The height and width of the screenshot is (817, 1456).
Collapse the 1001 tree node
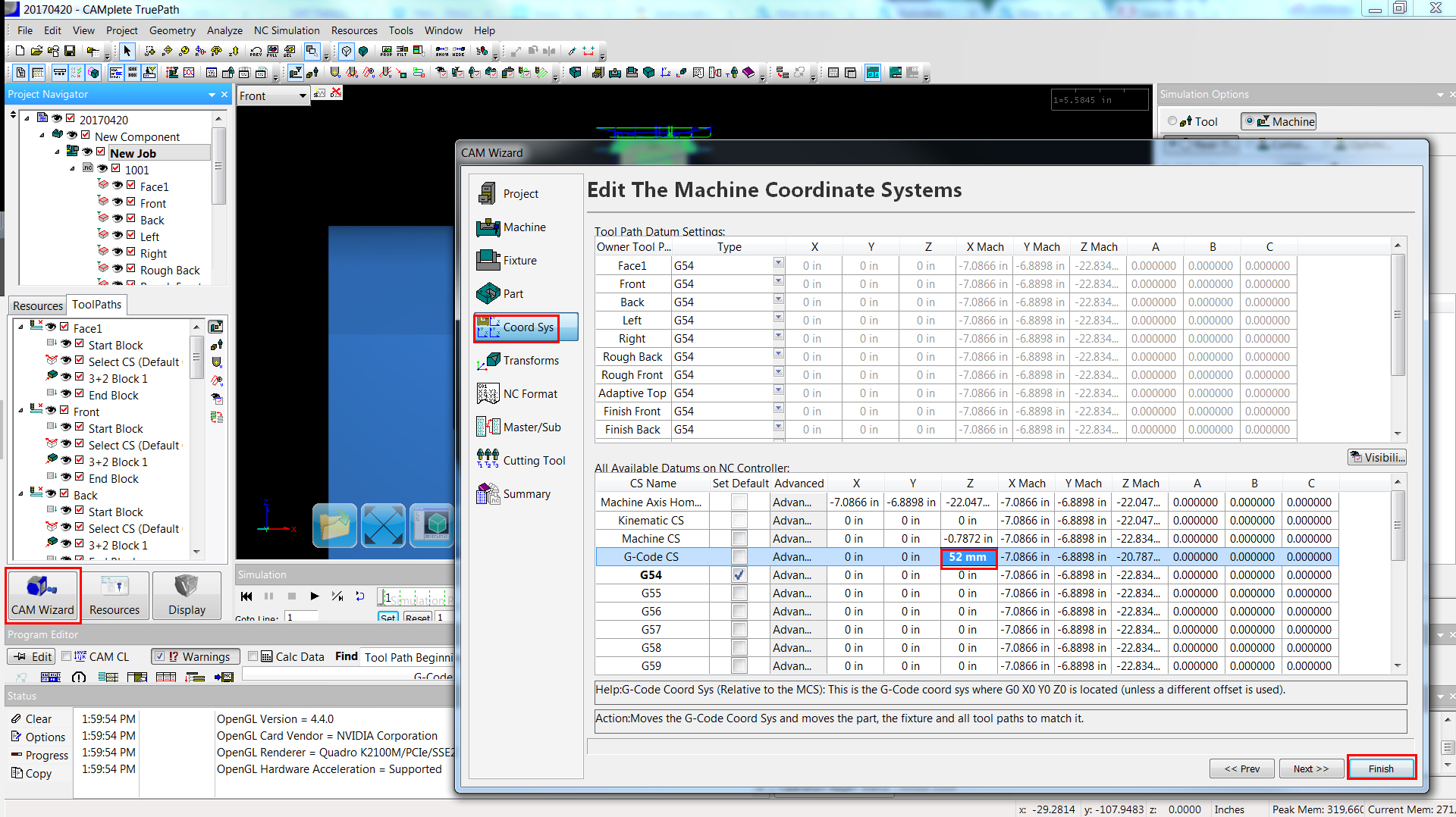tap(73, 168)
